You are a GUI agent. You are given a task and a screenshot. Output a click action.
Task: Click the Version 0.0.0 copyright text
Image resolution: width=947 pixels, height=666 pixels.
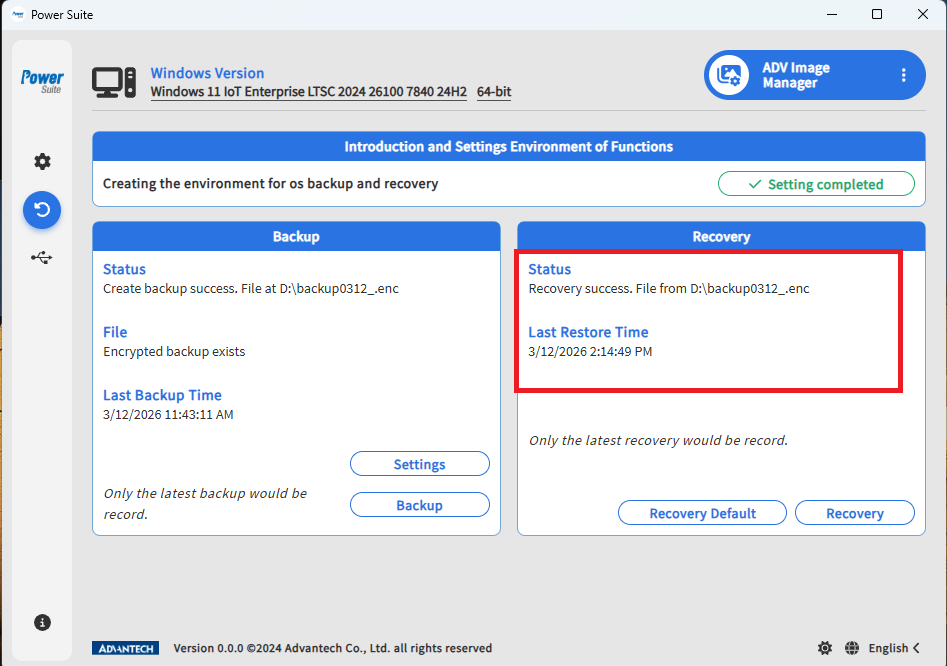(333, 648)
